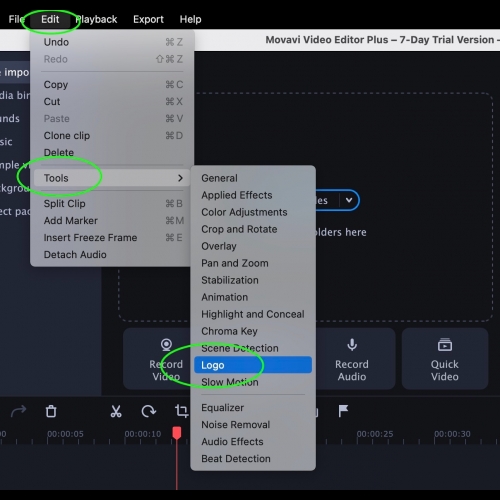Open General in Tools submenu

point(253,178)
